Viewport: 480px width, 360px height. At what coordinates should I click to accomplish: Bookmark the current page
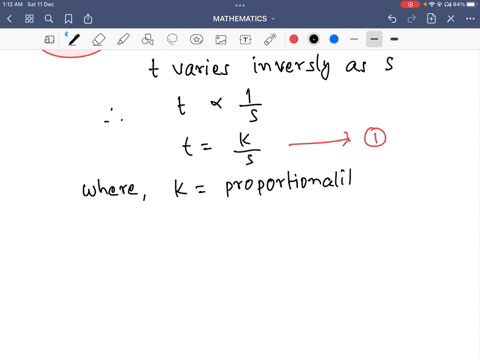[68, 19]
